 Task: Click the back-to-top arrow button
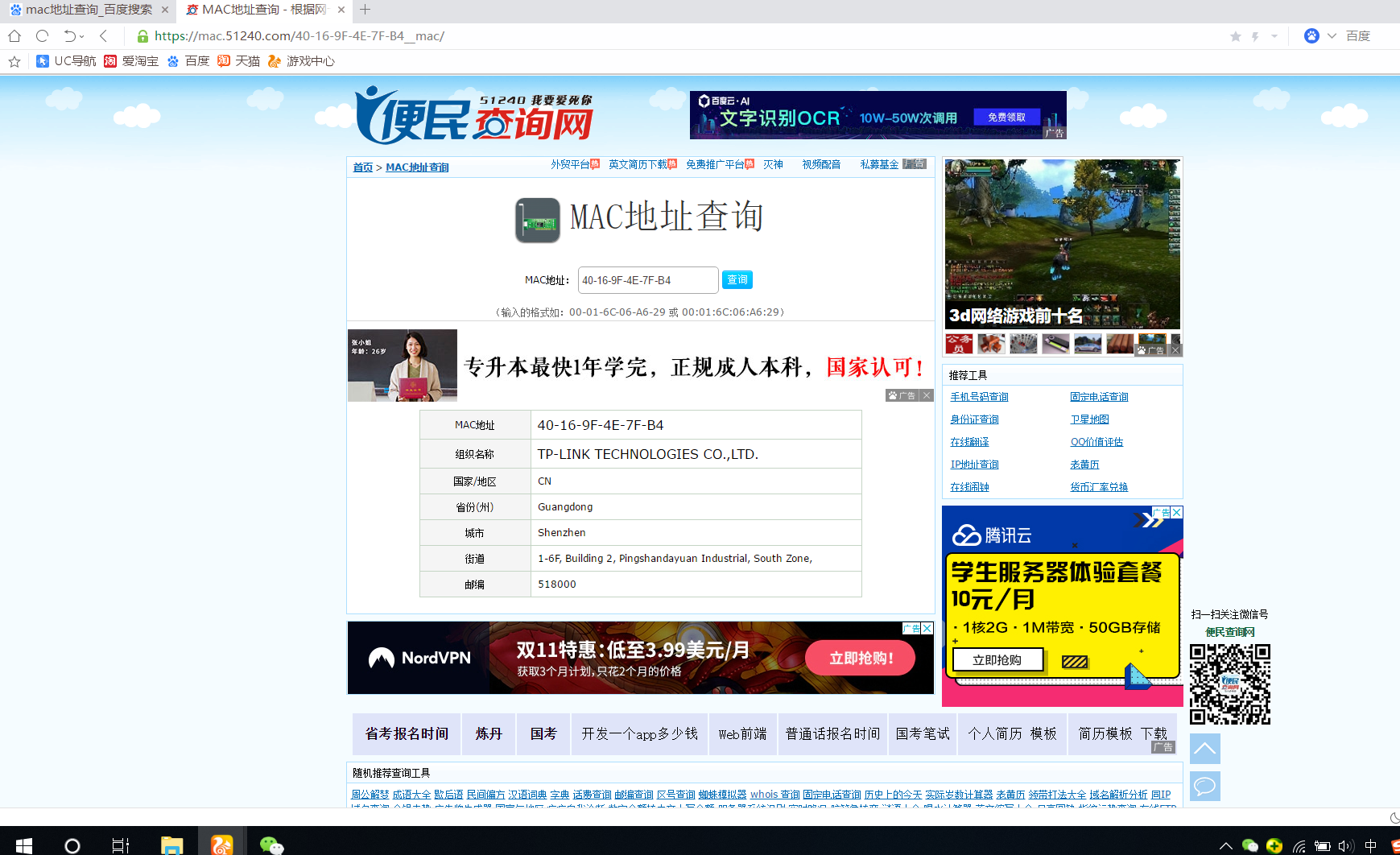tap(1205, 749)
